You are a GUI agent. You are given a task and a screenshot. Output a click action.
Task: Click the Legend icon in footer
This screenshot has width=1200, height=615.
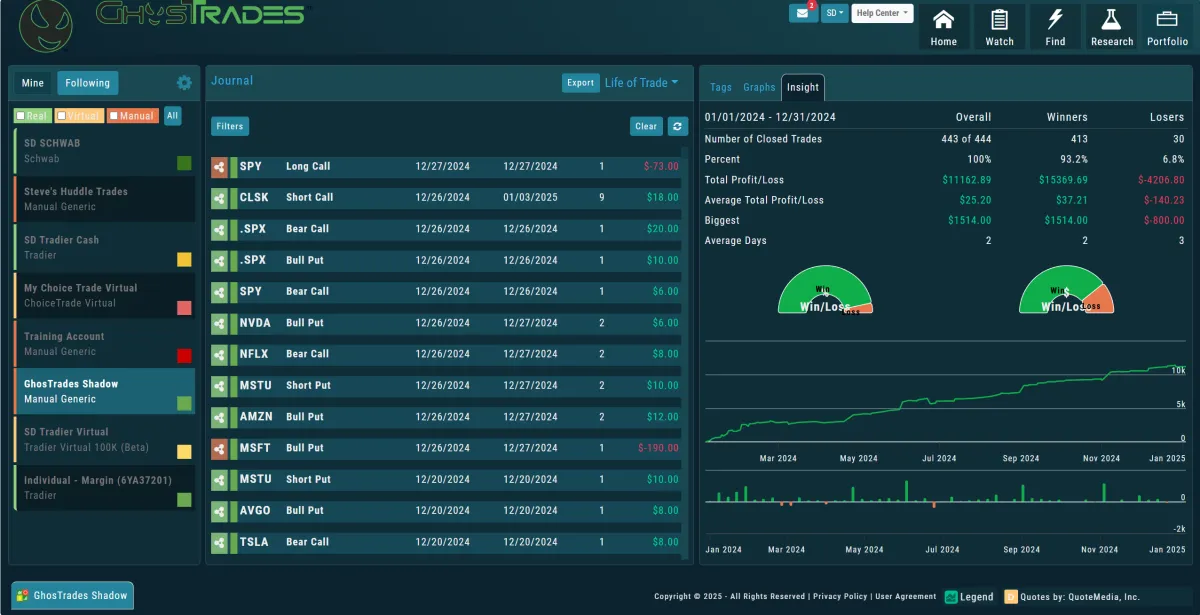(951, 597)
